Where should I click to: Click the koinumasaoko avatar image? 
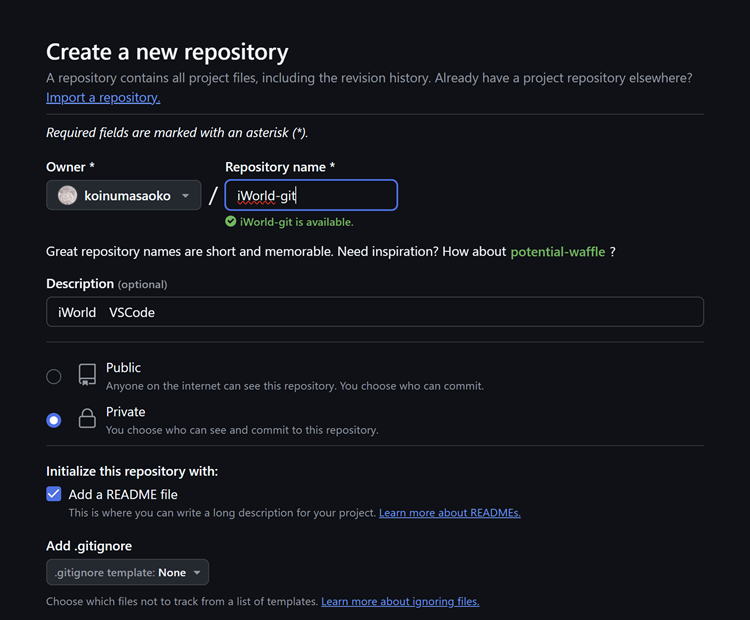[x=67, y=195]
